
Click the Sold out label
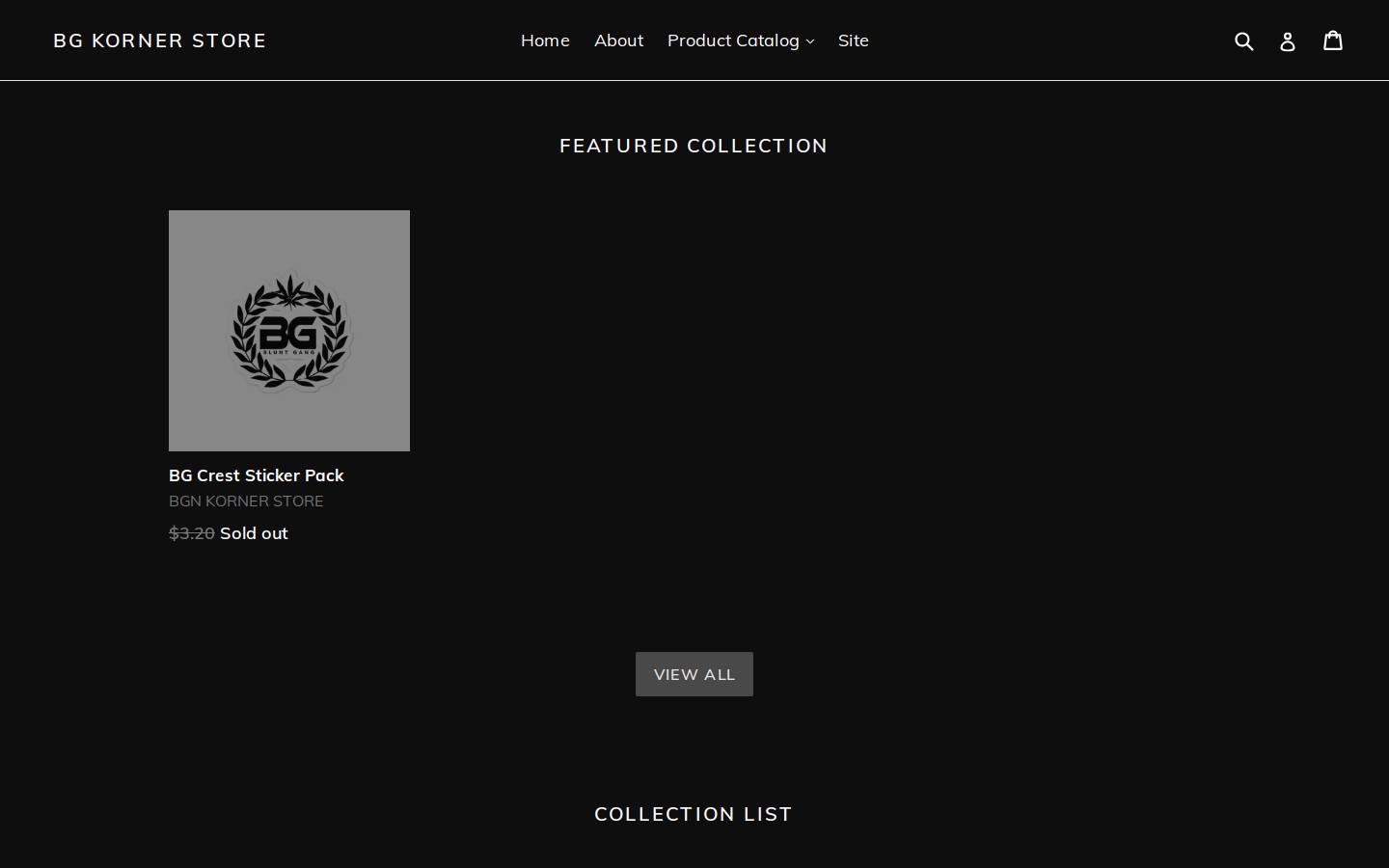[x=254, y=533]
